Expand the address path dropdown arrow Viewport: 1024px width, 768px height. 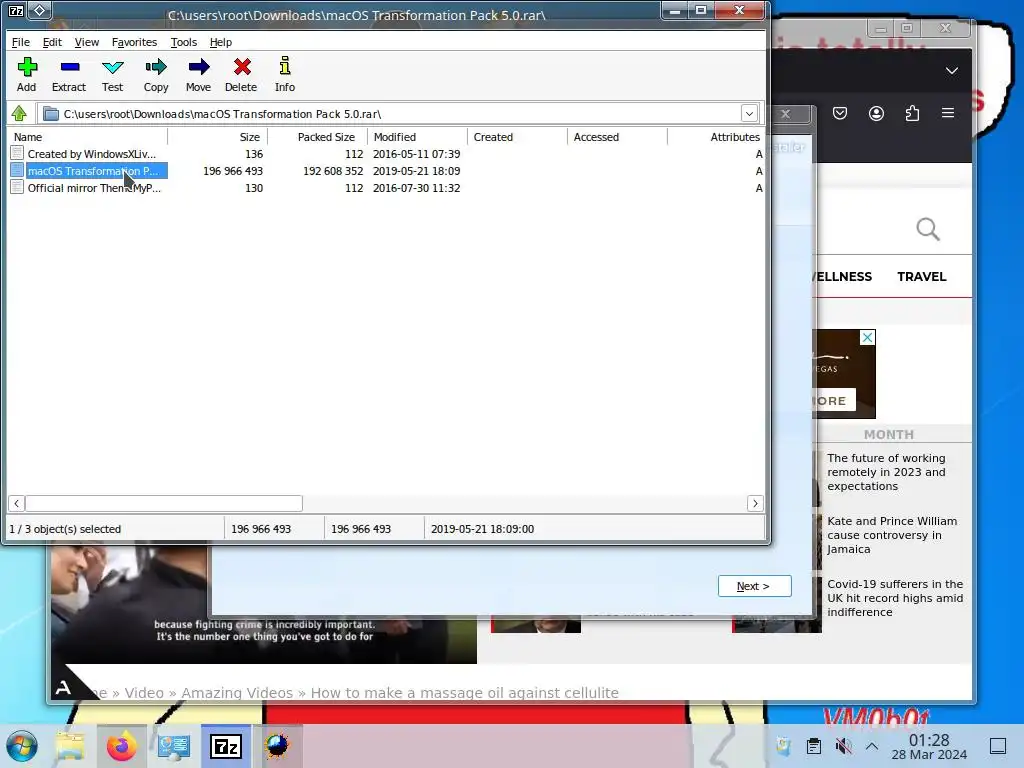pyautogui.click(x=749, y=114)
